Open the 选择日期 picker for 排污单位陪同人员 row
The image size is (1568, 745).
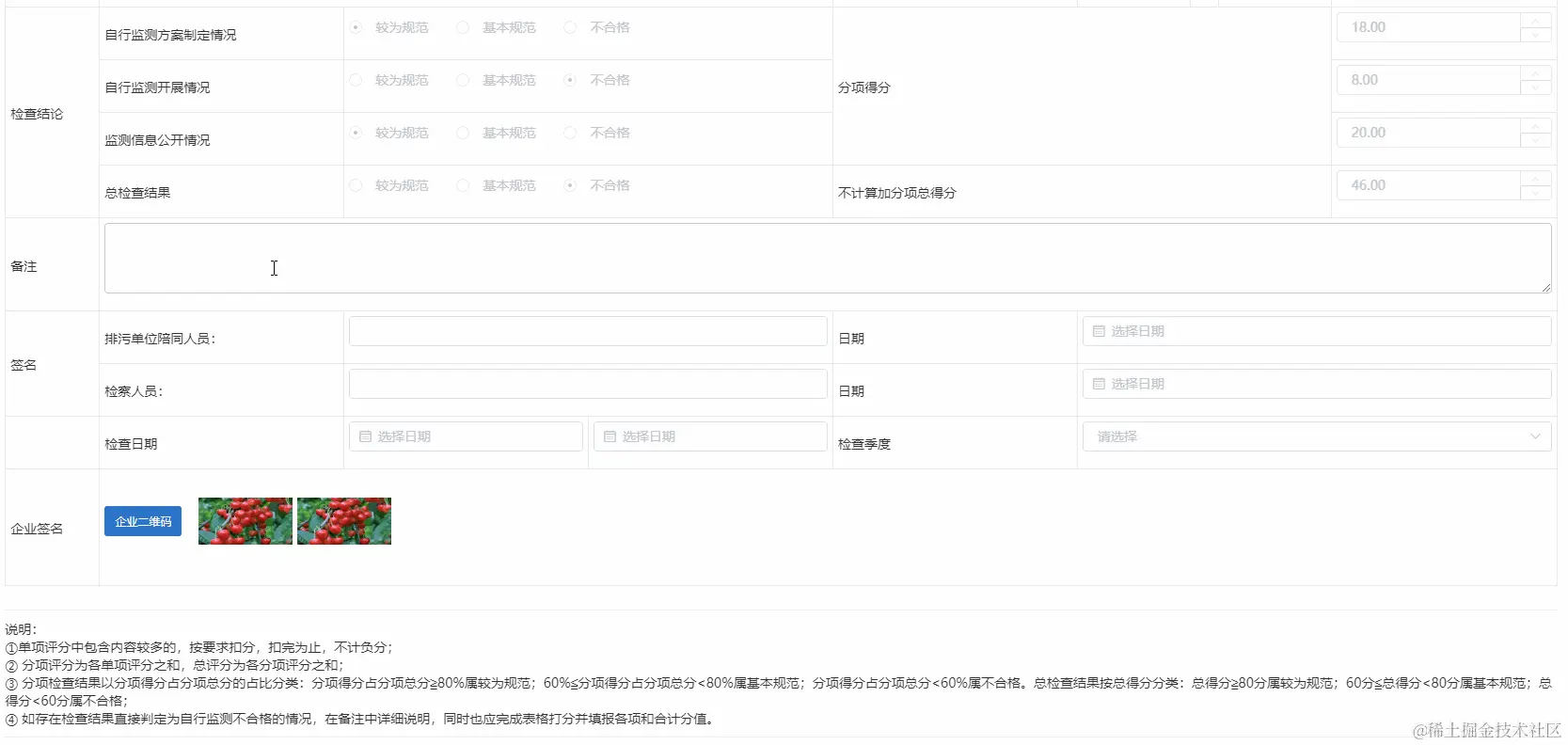tap(1317, 331)
